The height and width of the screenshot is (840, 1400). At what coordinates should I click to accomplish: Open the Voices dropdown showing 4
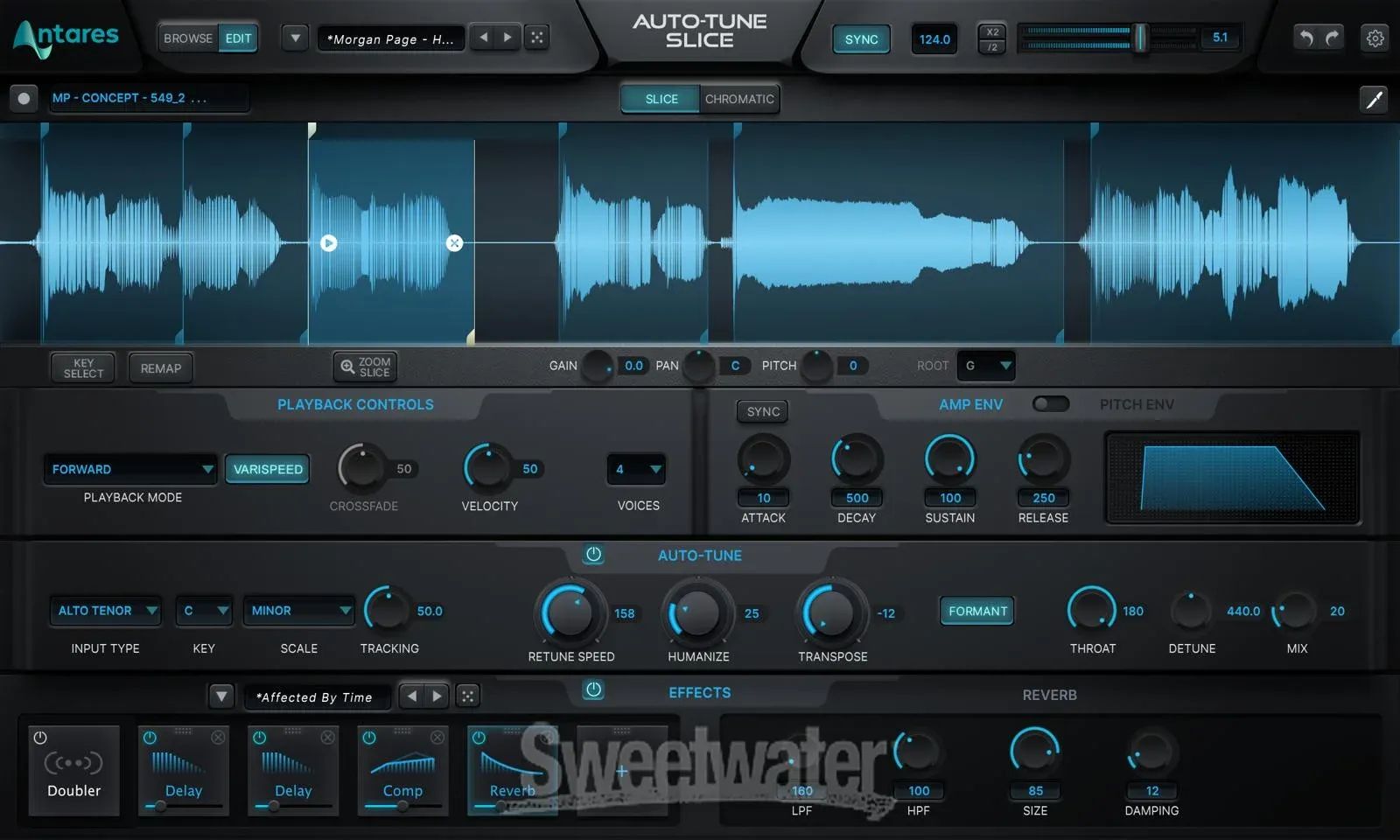pos(636,470)
